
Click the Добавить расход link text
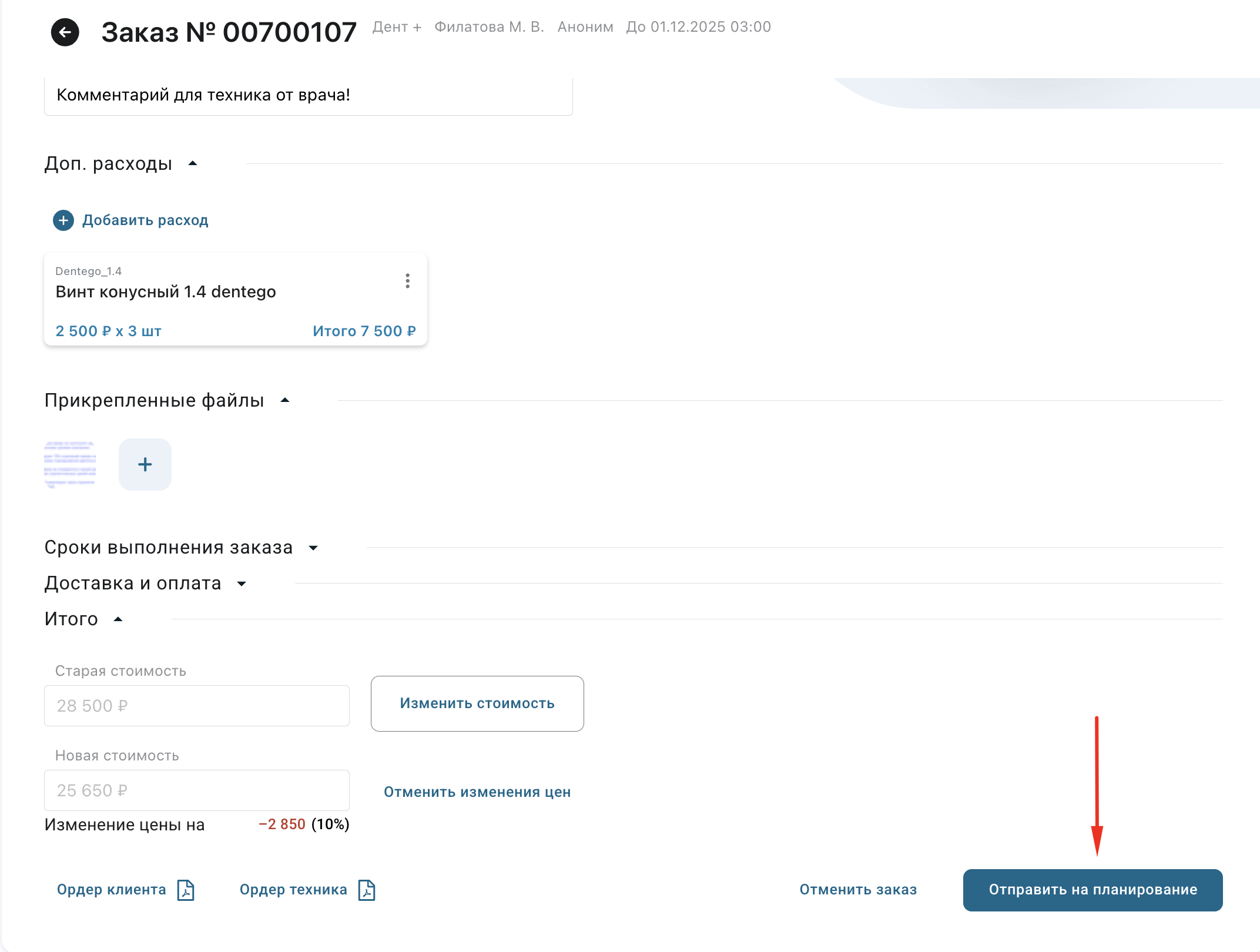(145, 220)
